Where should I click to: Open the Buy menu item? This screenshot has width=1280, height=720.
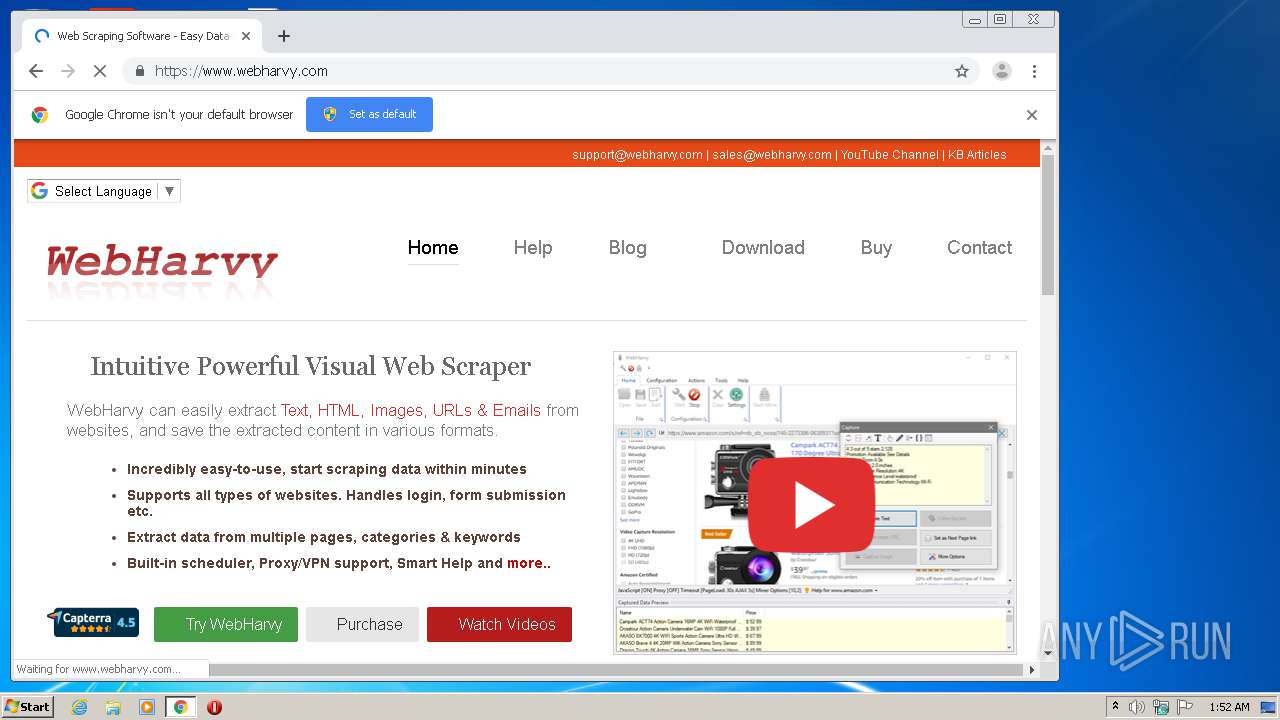(876, 248)
